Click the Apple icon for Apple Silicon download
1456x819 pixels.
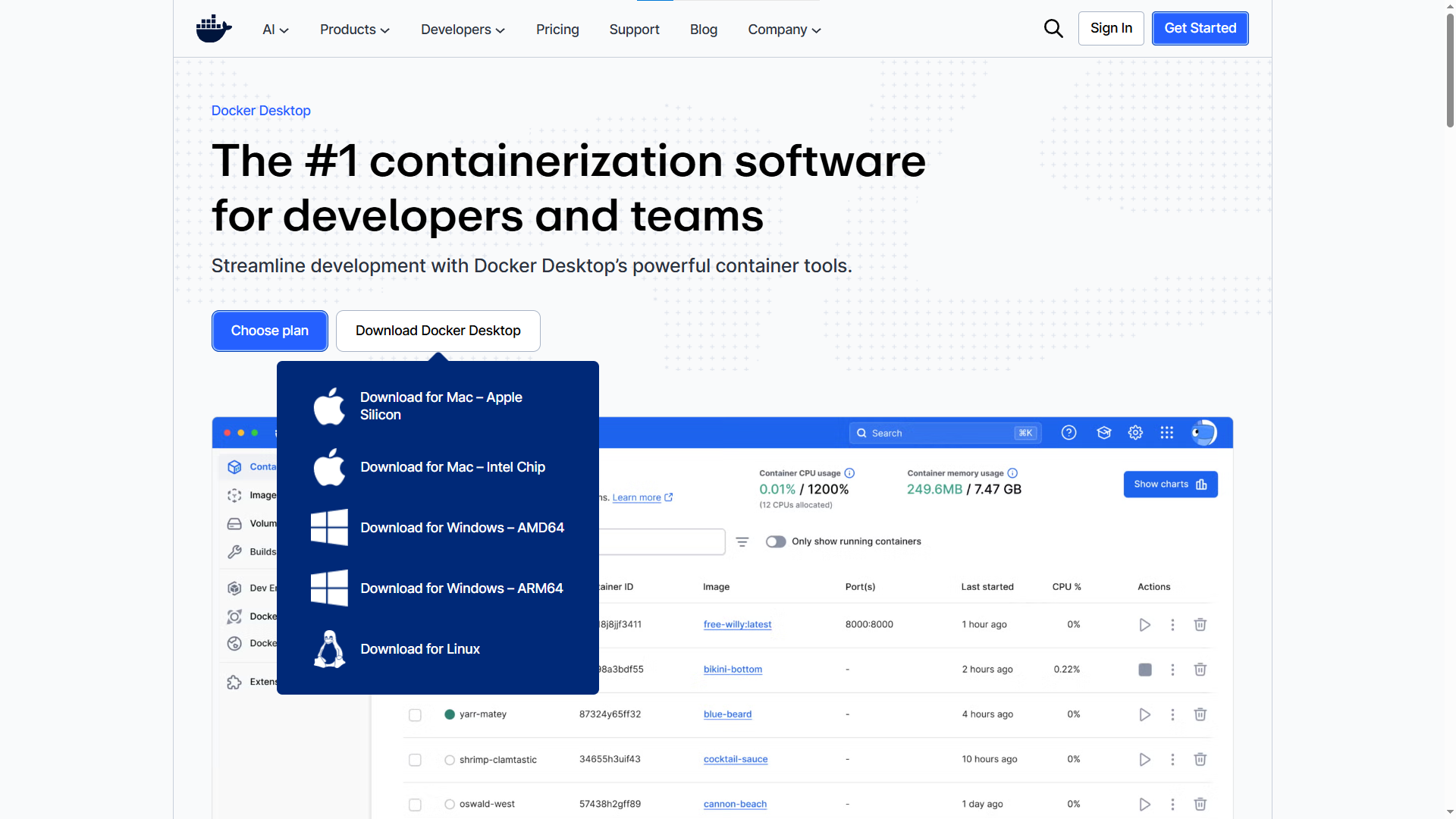pos(329,406)
